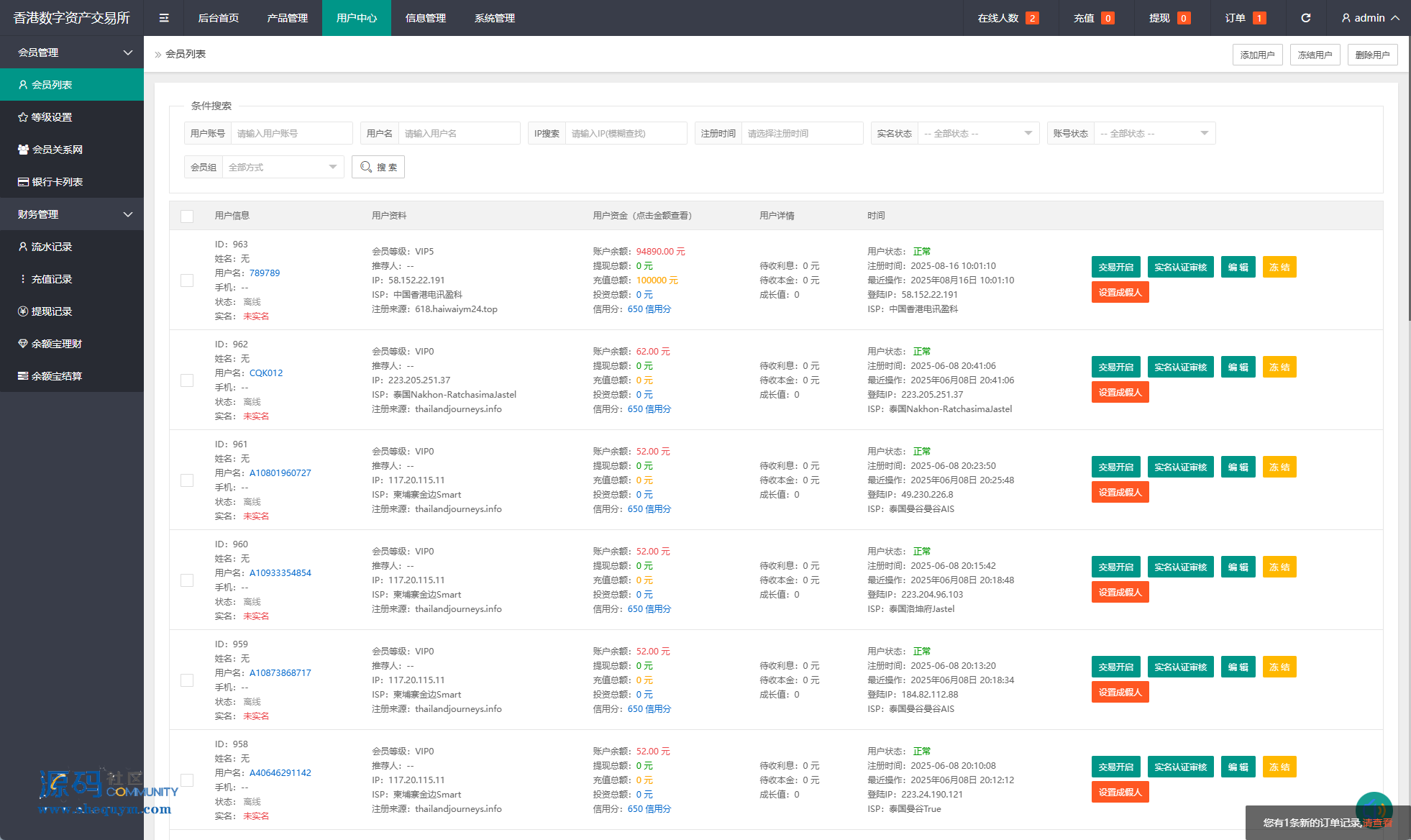Open 余额宝理财 diamond icon item
The height and width of the screenshot is (840, 1411).
click(55, 344)
